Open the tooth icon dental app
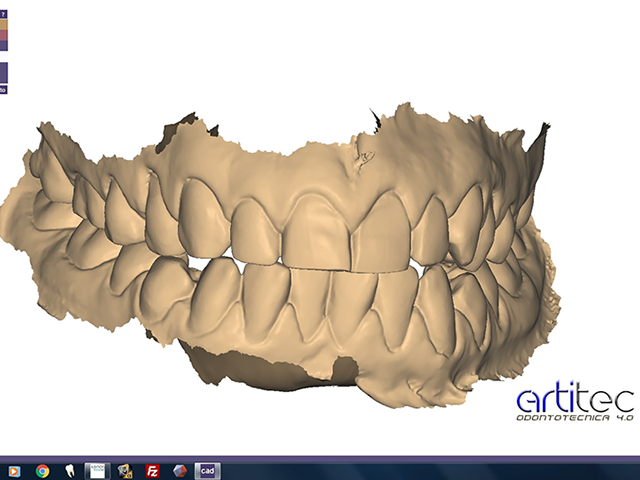The width and height of the screenshot is (640, 480). coord(70,470)
